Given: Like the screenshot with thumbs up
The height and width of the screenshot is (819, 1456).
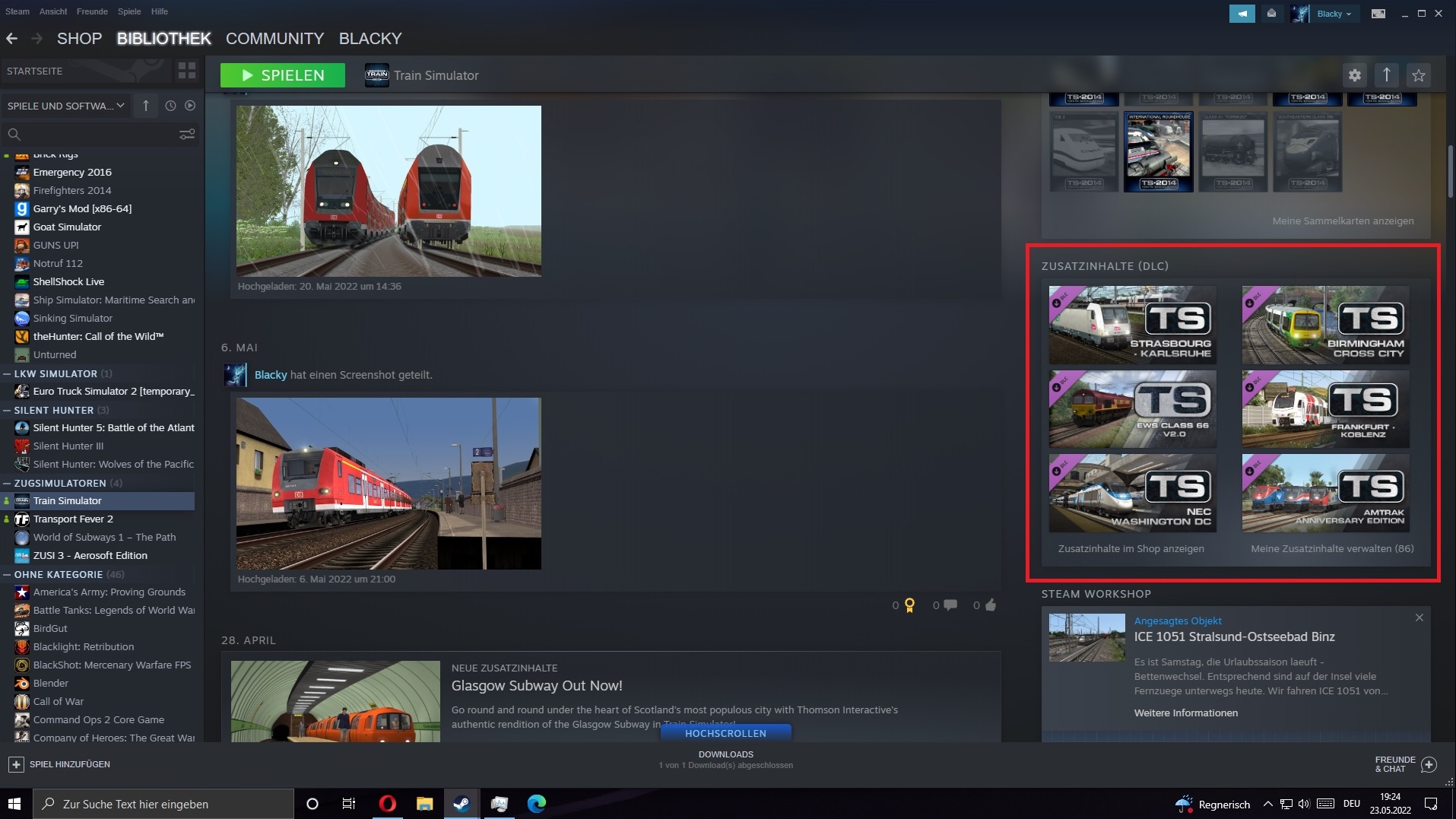Looking at the screenshot, I should tap(990, 605).
